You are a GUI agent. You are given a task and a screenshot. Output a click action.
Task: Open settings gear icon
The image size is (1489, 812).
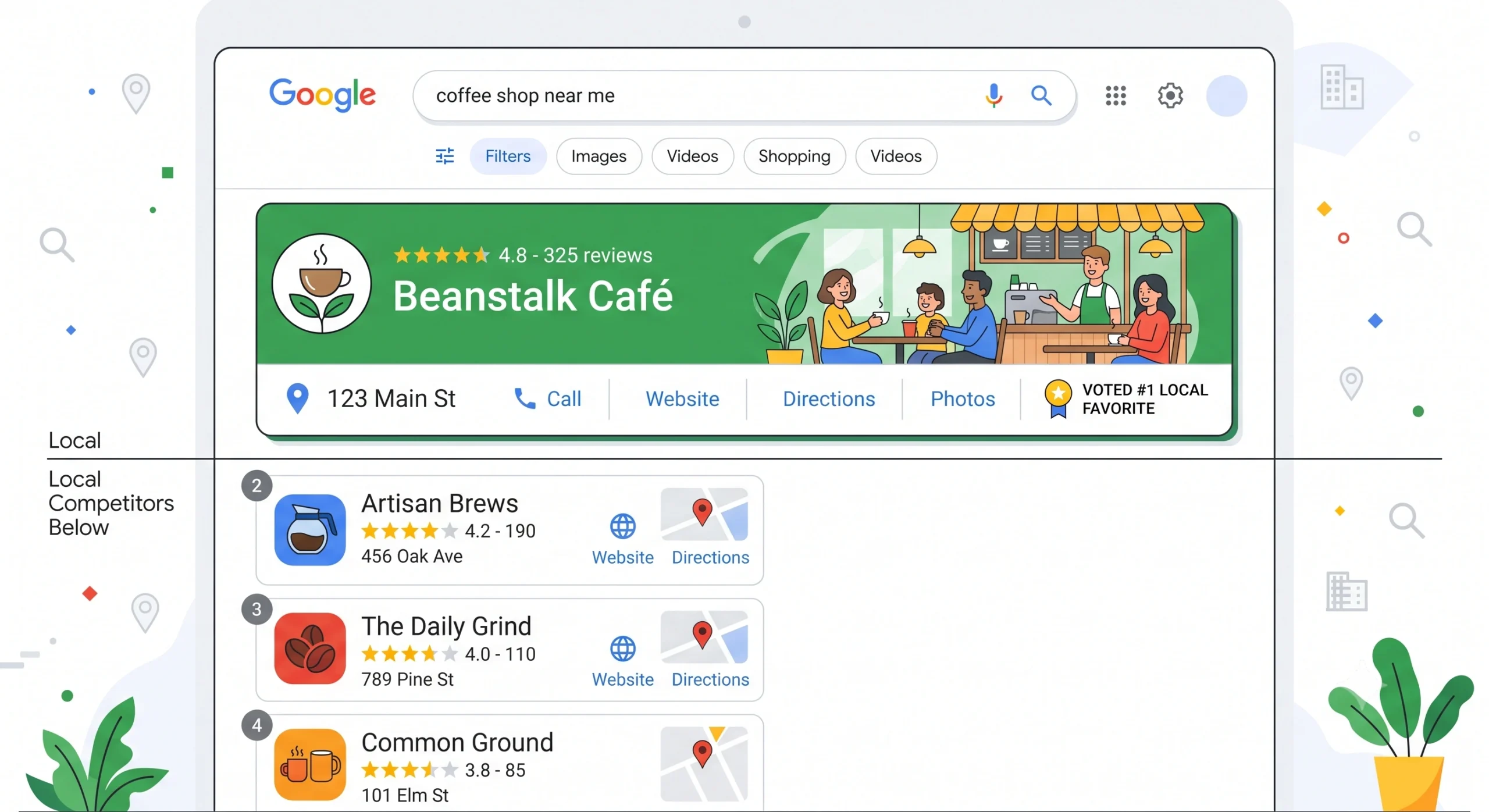pyautogui.click(x=1170, y=95)
